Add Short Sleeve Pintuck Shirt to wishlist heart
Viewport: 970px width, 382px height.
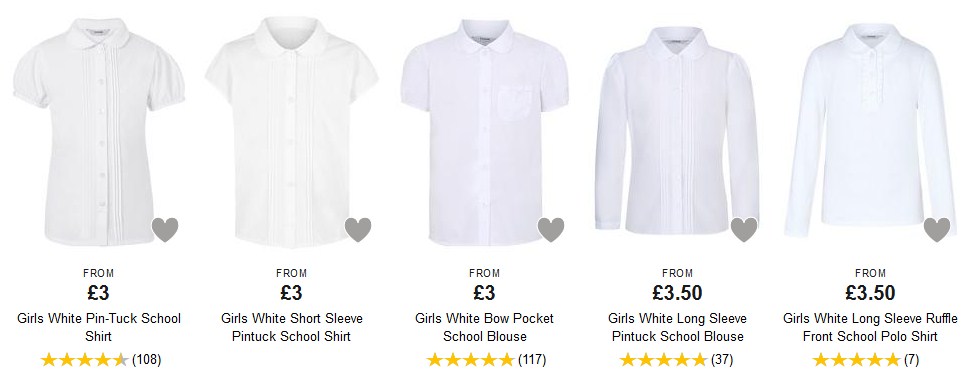click(358, 230)
